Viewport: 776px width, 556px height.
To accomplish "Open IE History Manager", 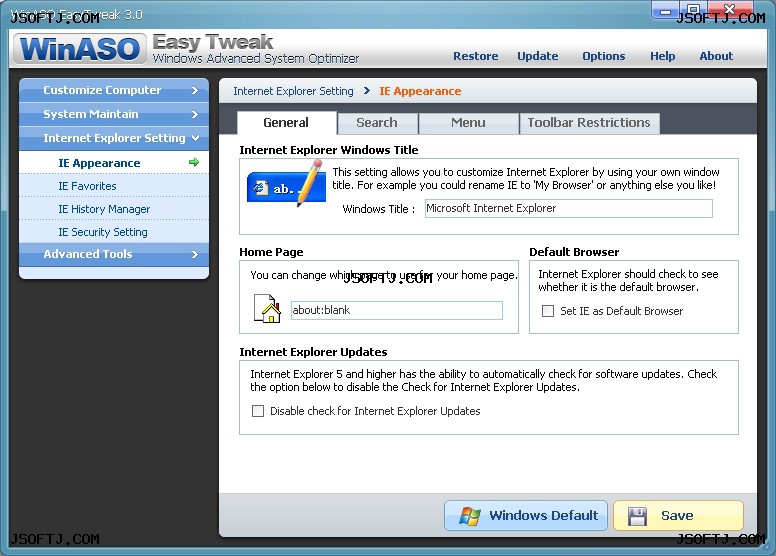I will [114, 208].
